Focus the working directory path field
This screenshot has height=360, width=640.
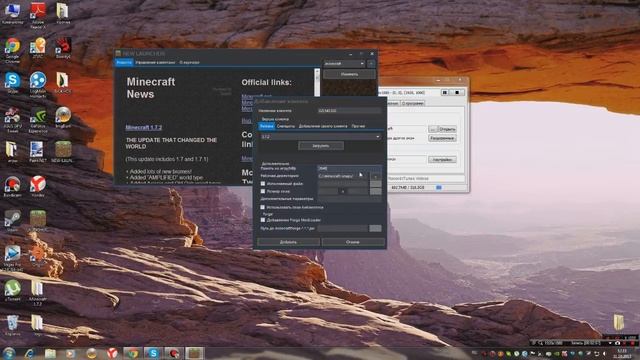[343, 176]
